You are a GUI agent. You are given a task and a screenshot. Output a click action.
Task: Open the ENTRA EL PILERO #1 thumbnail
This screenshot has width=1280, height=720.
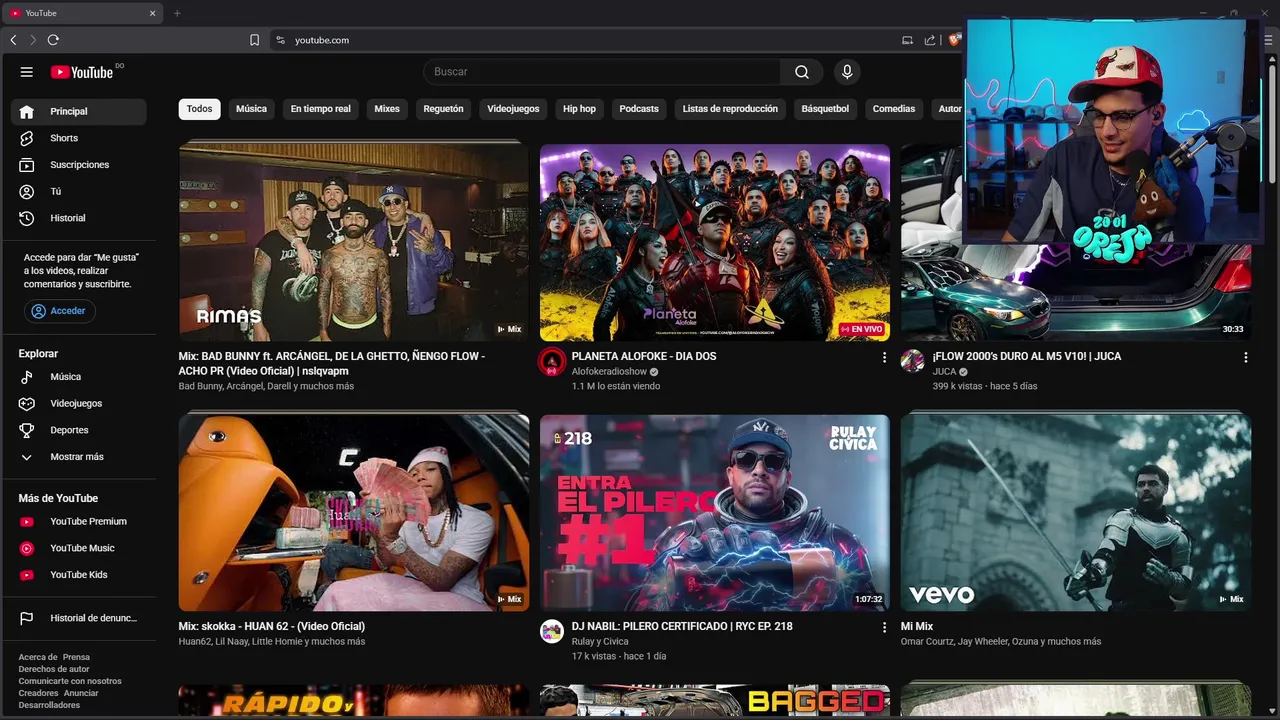pyautogui.click(x=715, y=512)
